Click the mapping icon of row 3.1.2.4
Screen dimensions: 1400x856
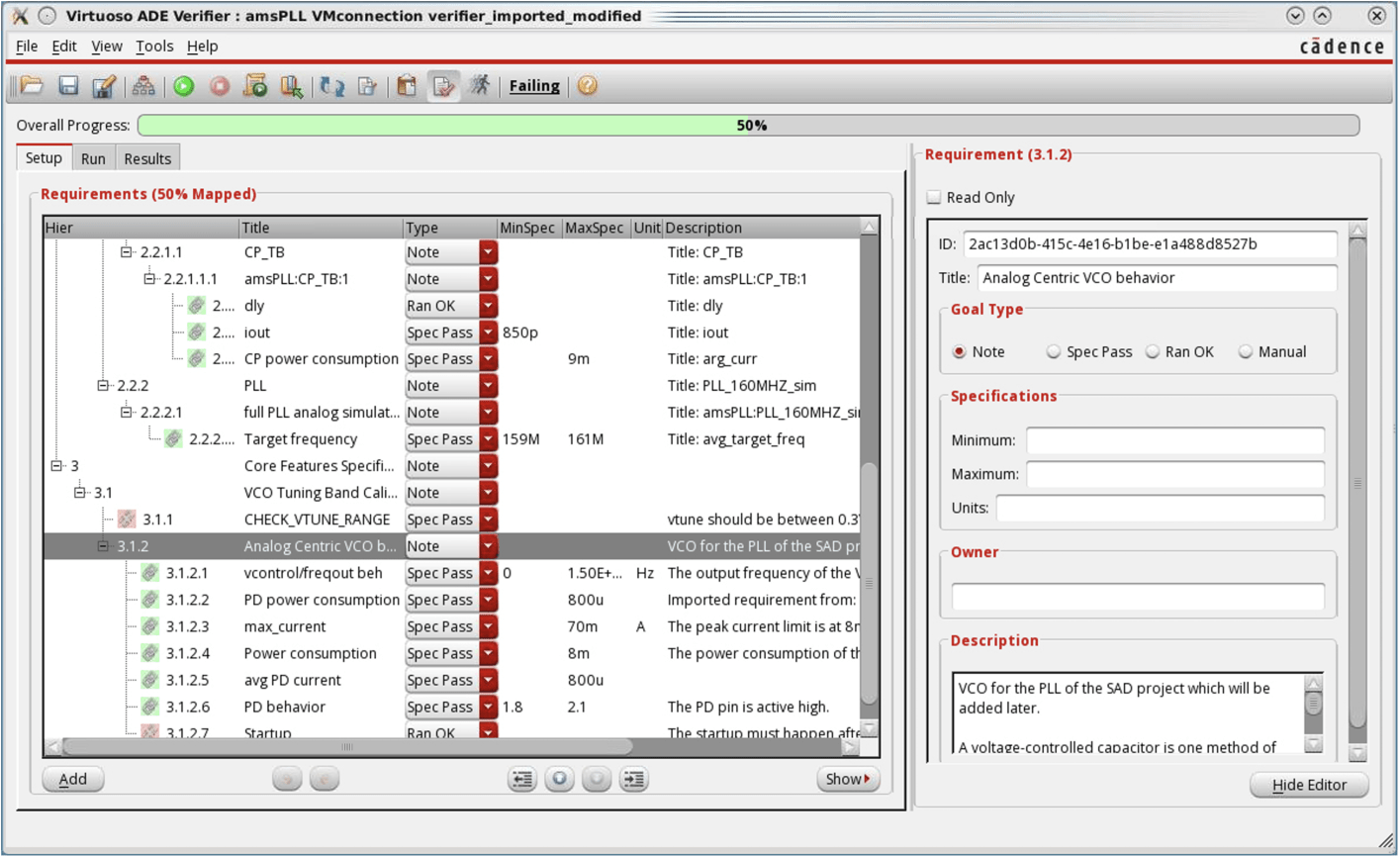150,653
